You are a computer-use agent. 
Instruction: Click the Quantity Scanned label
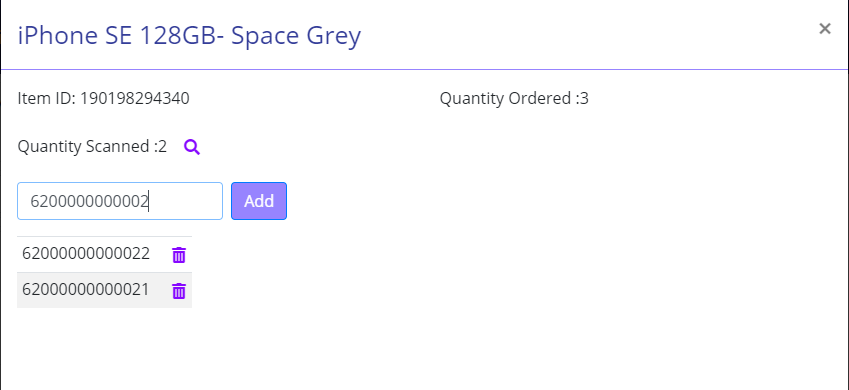(x=86, y=146)
